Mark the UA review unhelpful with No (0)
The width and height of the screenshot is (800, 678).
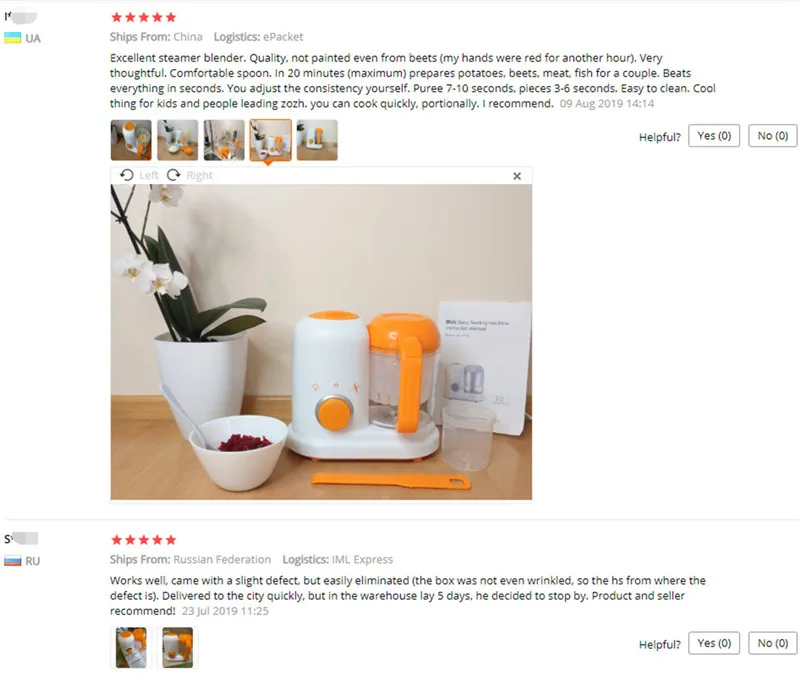coord(772,136)
